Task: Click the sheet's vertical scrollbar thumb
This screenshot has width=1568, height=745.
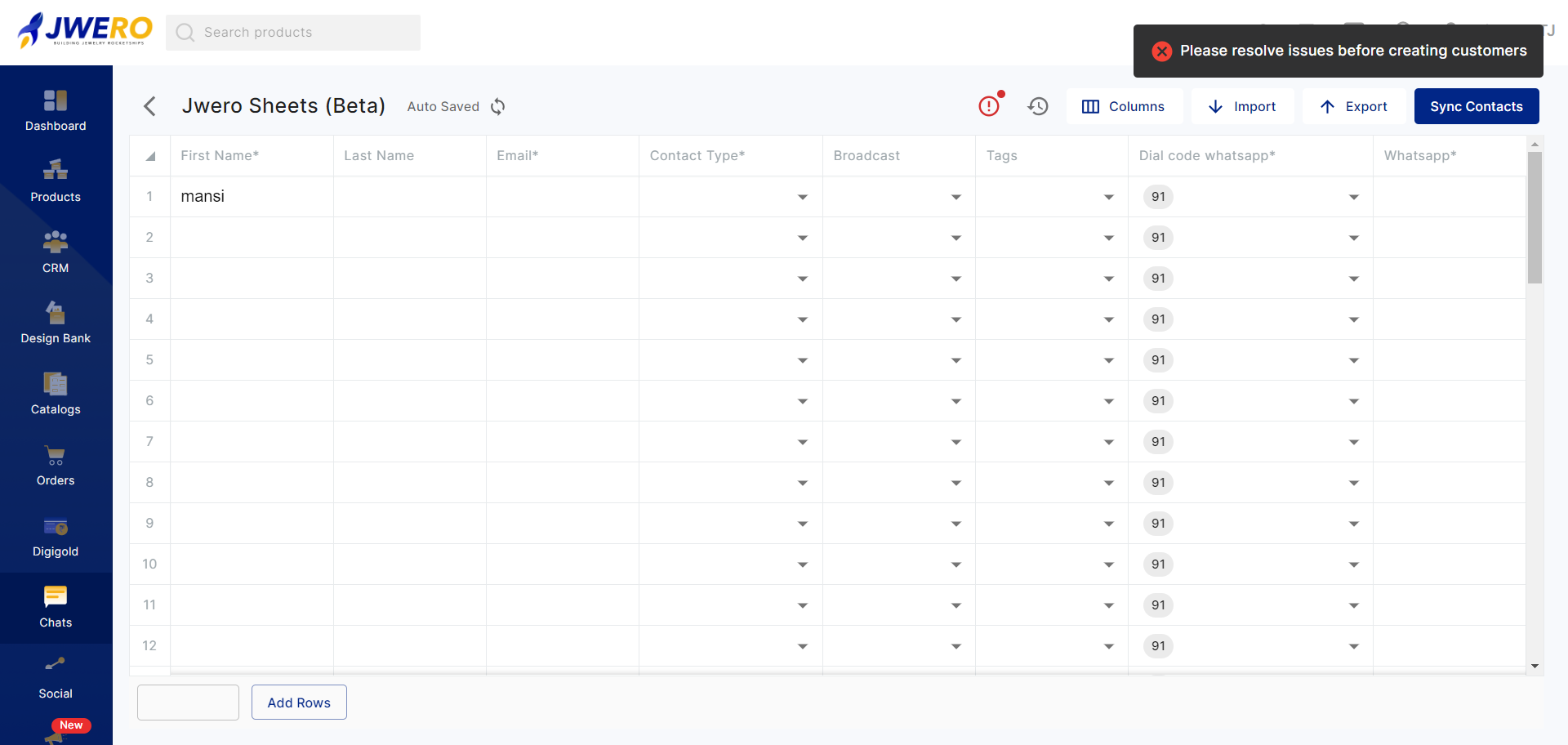Action: pyautogui.click(x=1535, y=217)
